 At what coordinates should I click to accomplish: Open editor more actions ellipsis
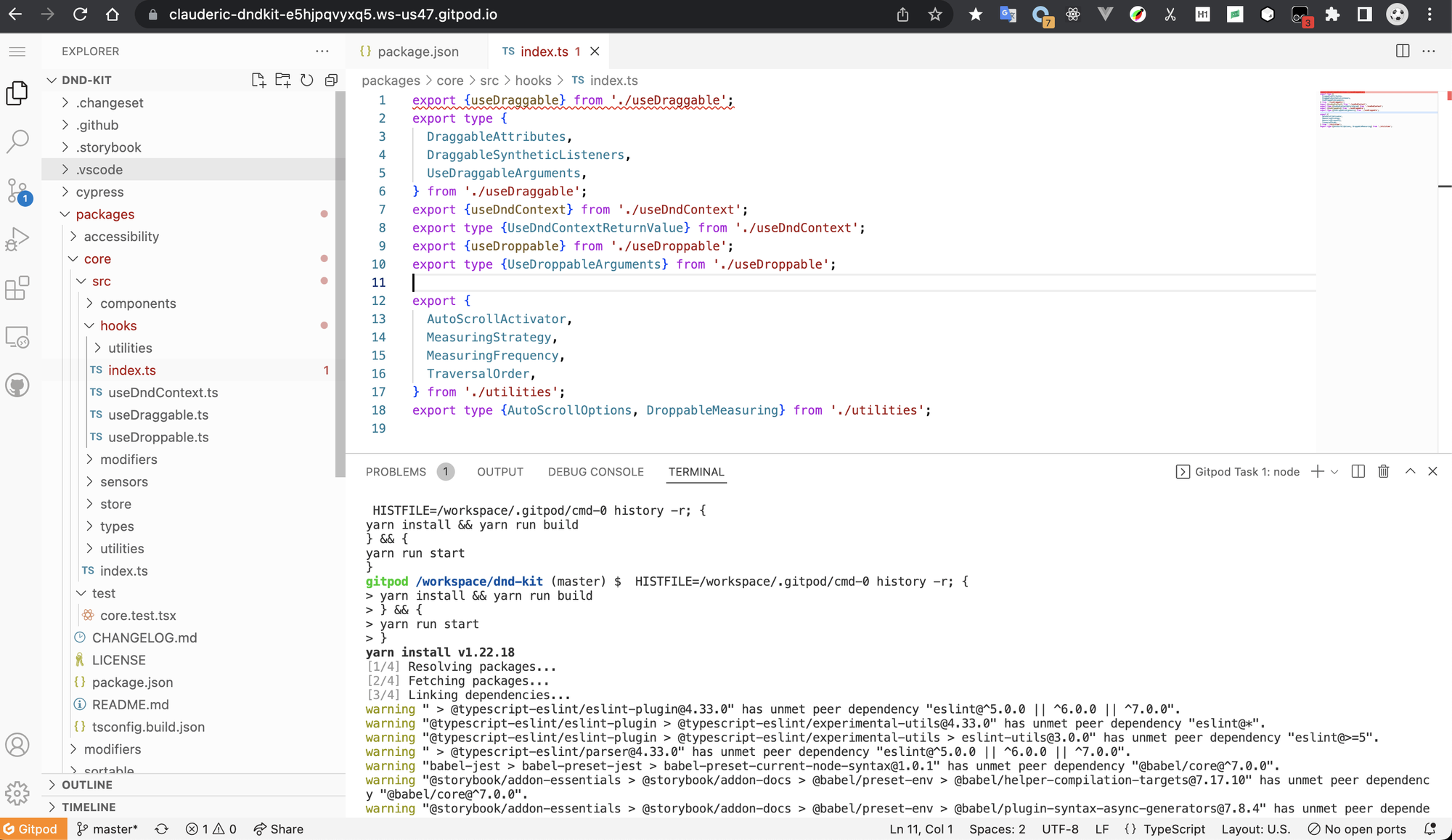[x=1429, y=51]
